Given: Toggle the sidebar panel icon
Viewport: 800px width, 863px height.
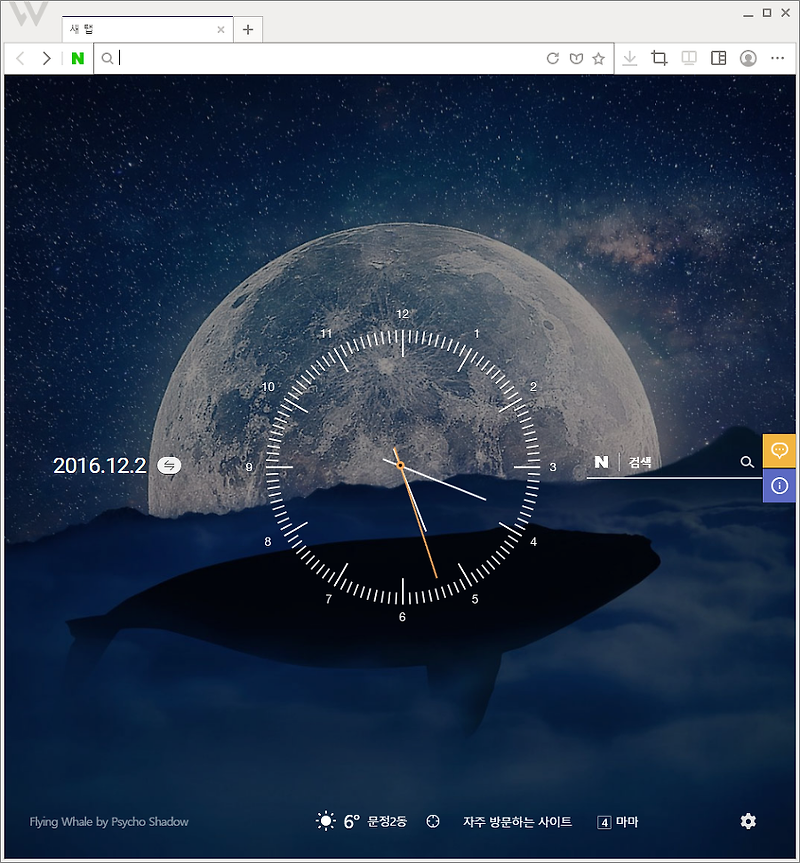Looking at the screenshot, I should coord(719,58).
